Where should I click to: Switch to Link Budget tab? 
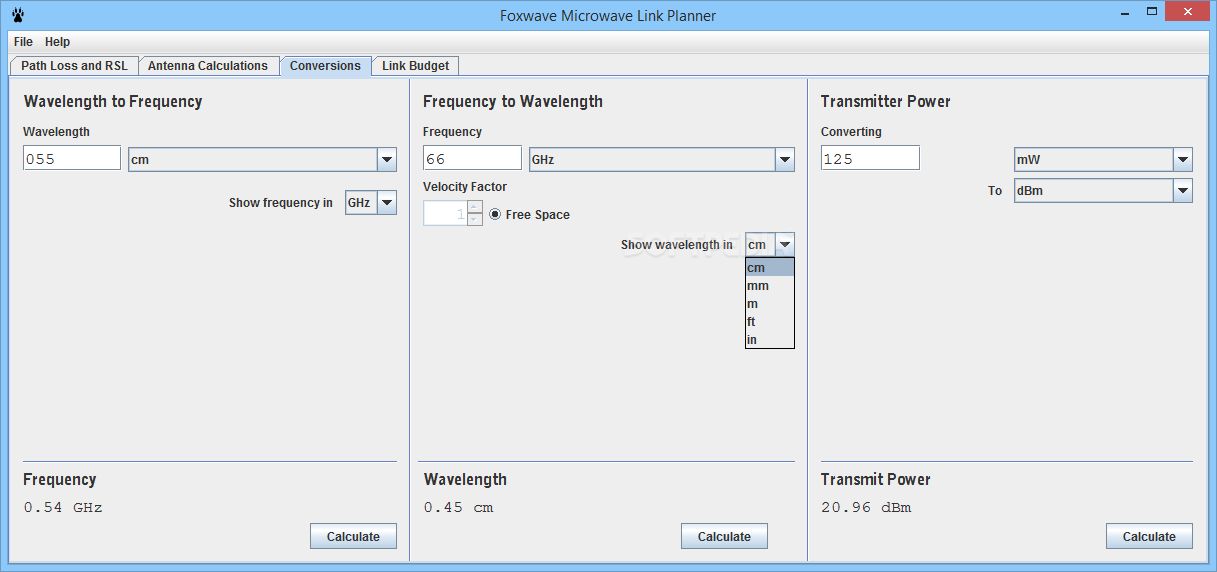coord(416,66)
